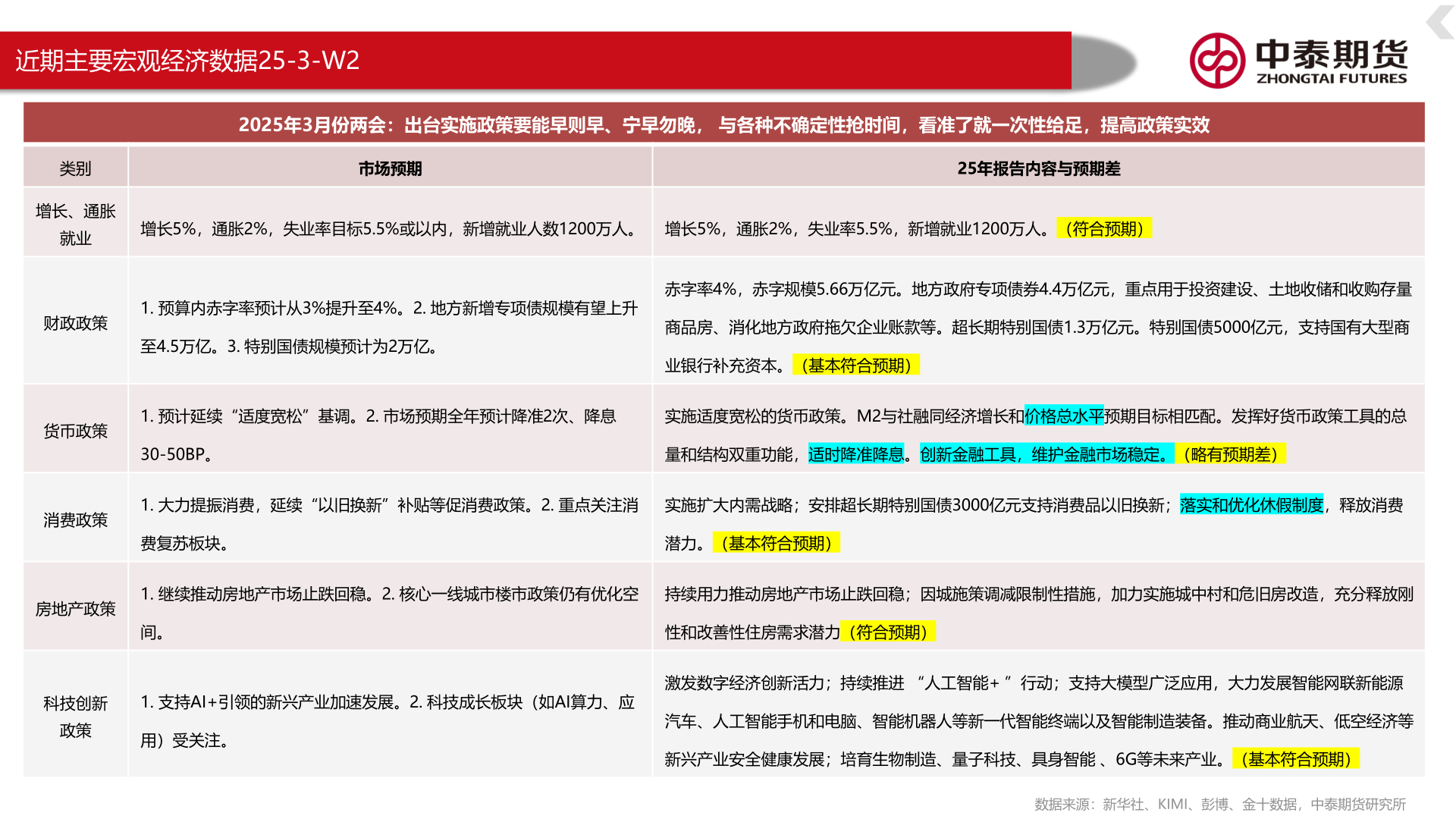
Task: Select the yellow 基本符合预期 highlight swatch
Action: [855, 365]
